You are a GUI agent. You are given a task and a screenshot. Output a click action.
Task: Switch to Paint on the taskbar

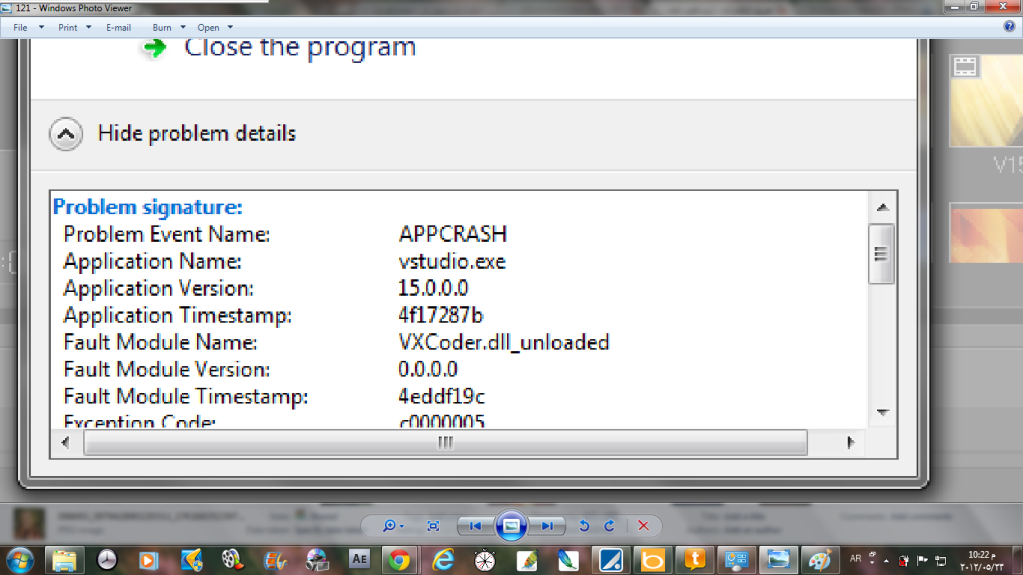[x=819, y=561]
